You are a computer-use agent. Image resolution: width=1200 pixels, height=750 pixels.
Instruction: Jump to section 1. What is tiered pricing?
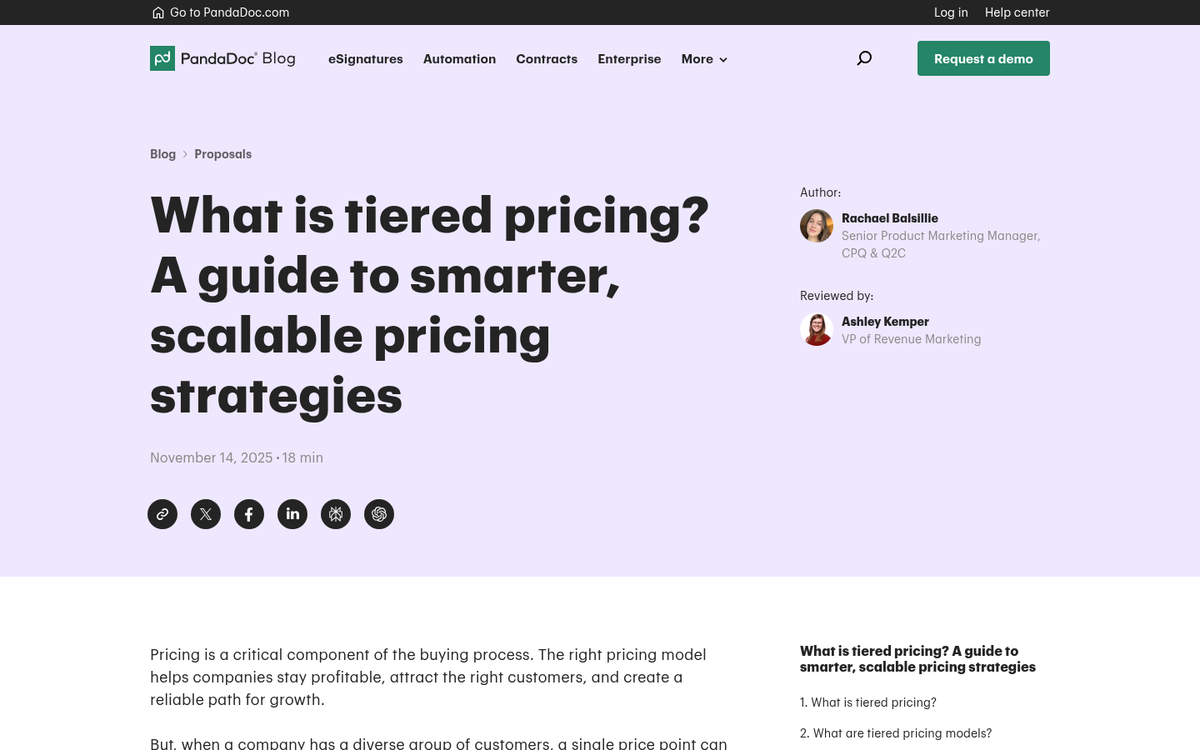point(868,702)
